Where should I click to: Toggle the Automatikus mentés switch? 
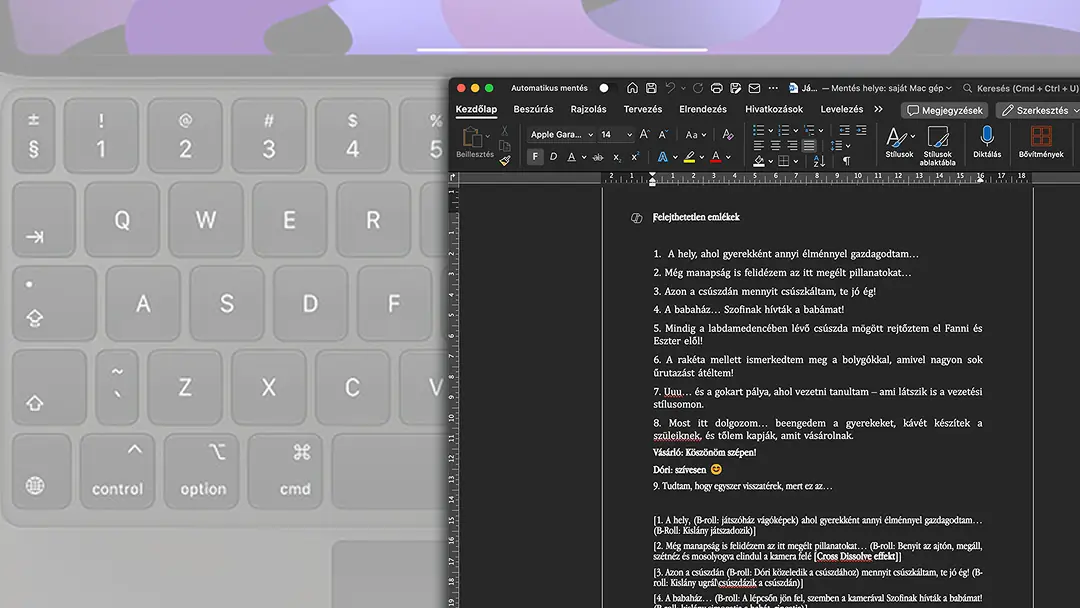604,88
